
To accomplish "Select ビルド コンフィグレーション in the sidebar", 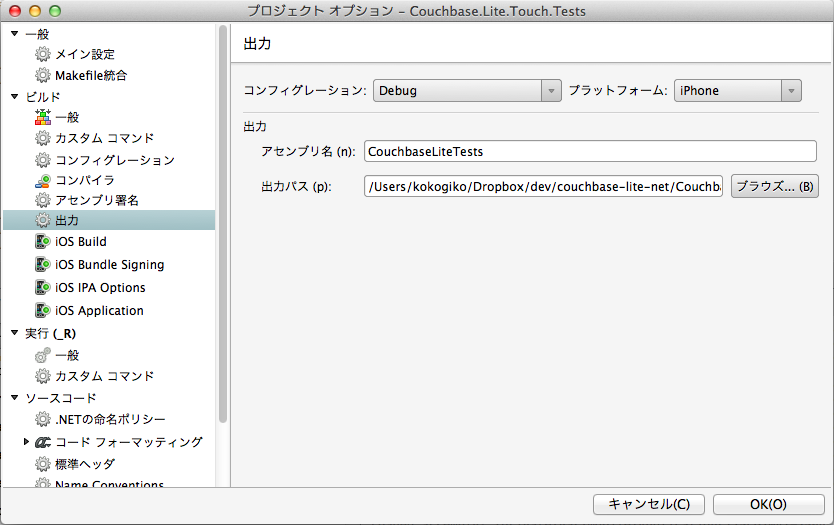I will (x=115, y=160).
